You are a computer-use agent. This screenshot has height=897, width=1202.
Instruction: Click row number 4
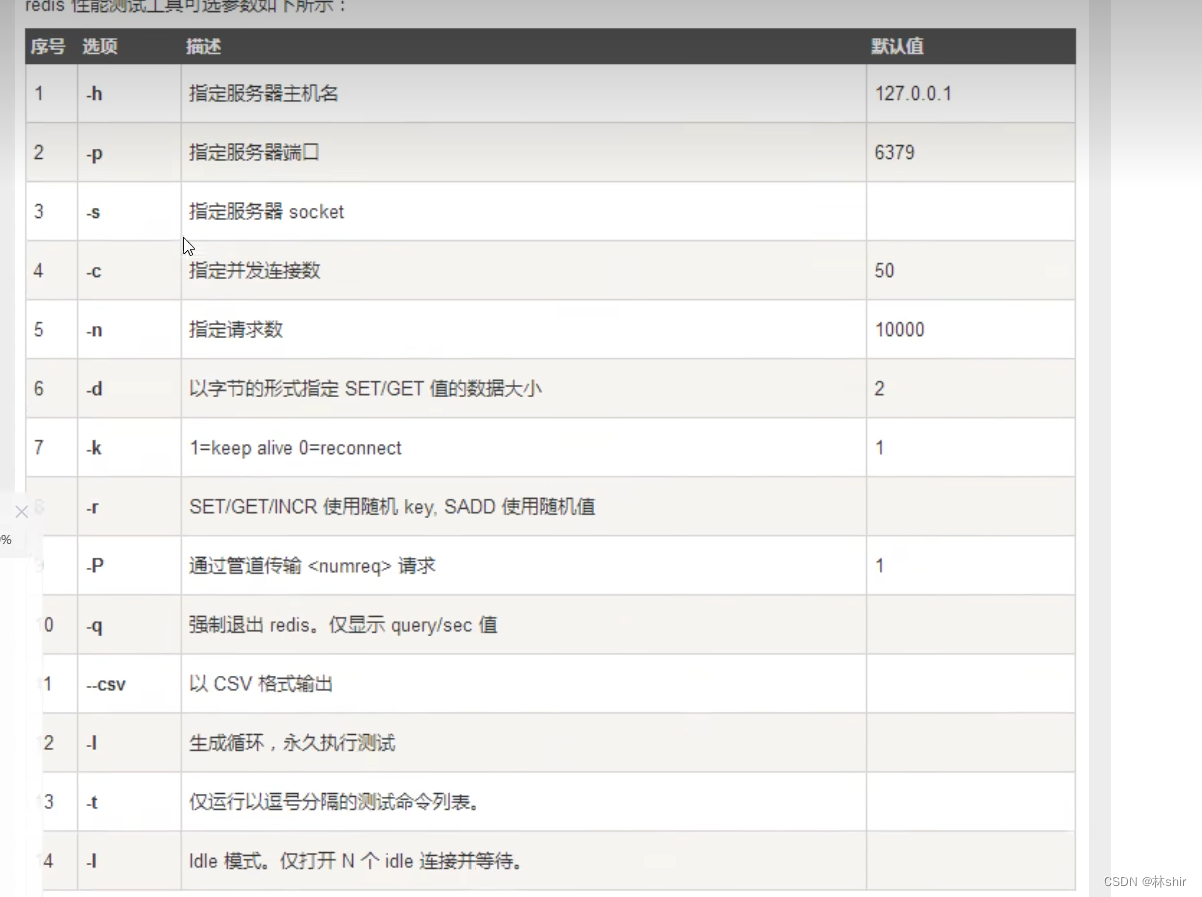coord(39,271)
